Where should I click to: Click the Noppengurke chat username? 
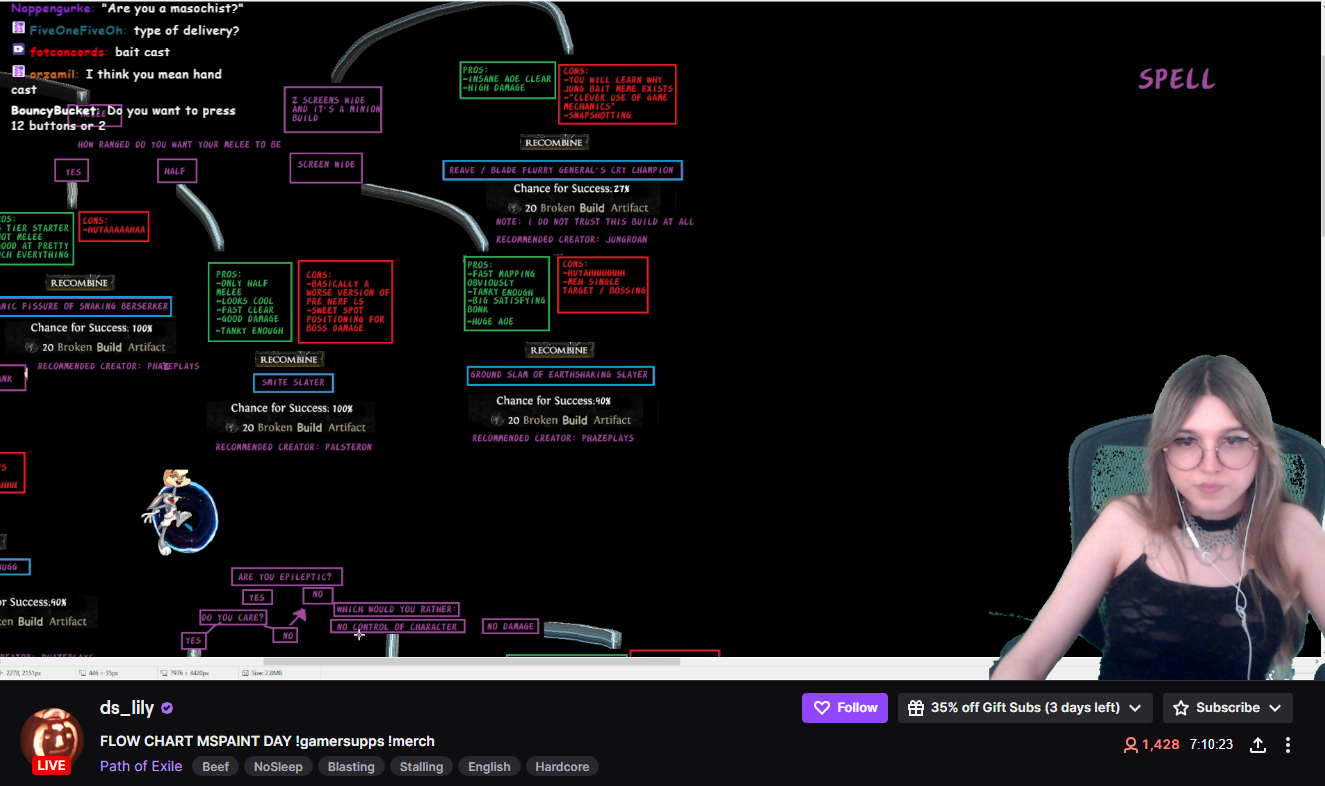click(x=52, y=8)
